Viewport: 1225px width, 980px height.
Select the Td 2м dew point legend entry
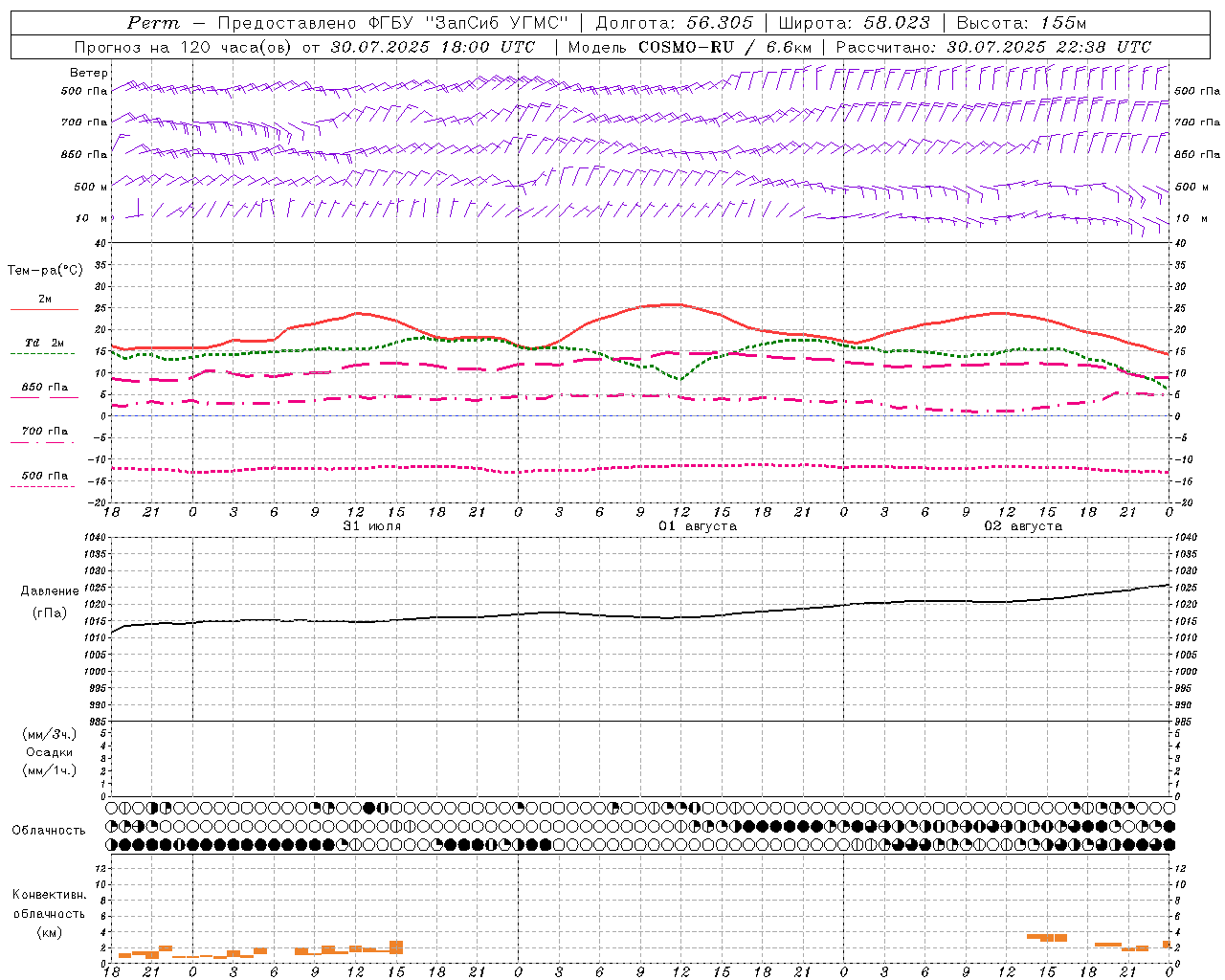(x=45, y=343)
